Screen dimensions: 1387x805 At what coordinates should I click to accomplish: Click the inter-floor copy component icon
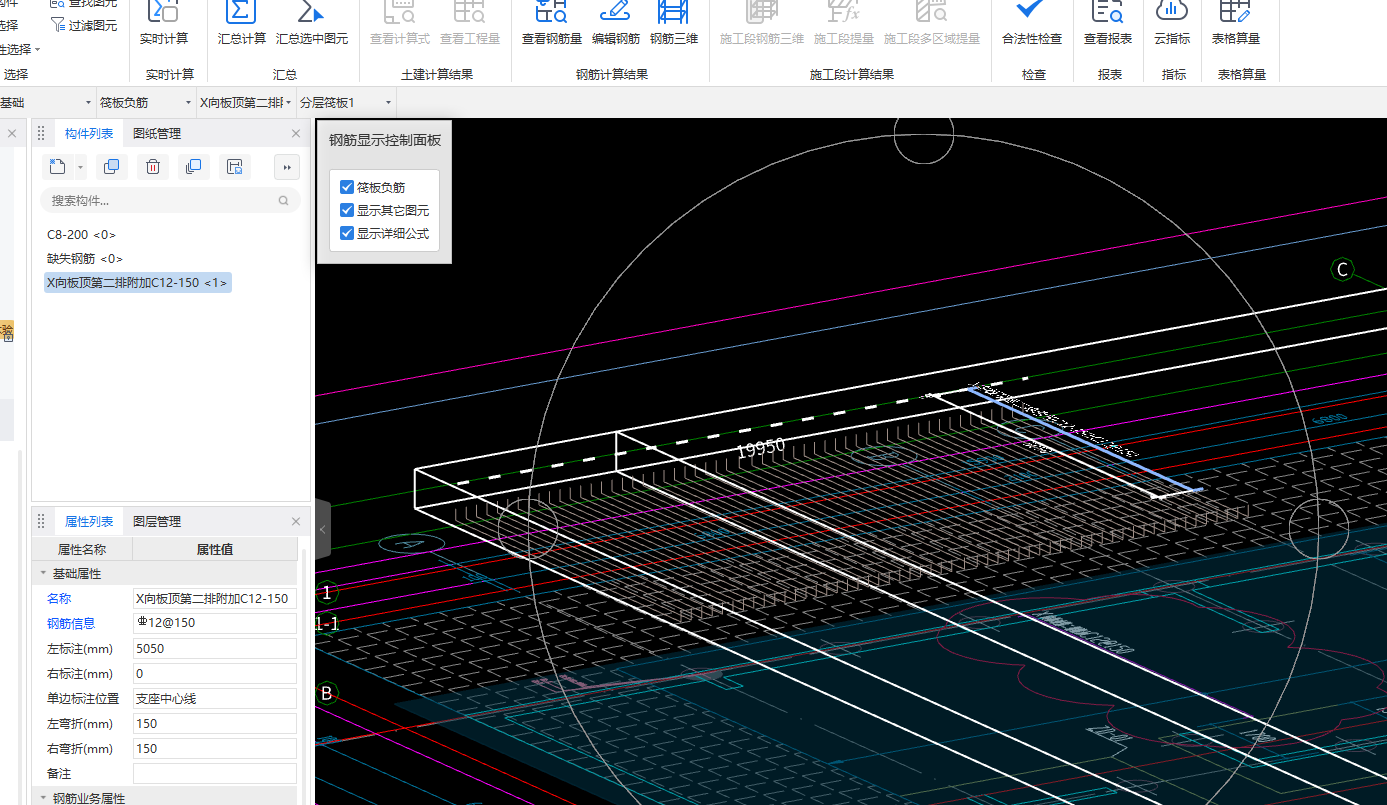pyautogui.click(x=193, y=167)
